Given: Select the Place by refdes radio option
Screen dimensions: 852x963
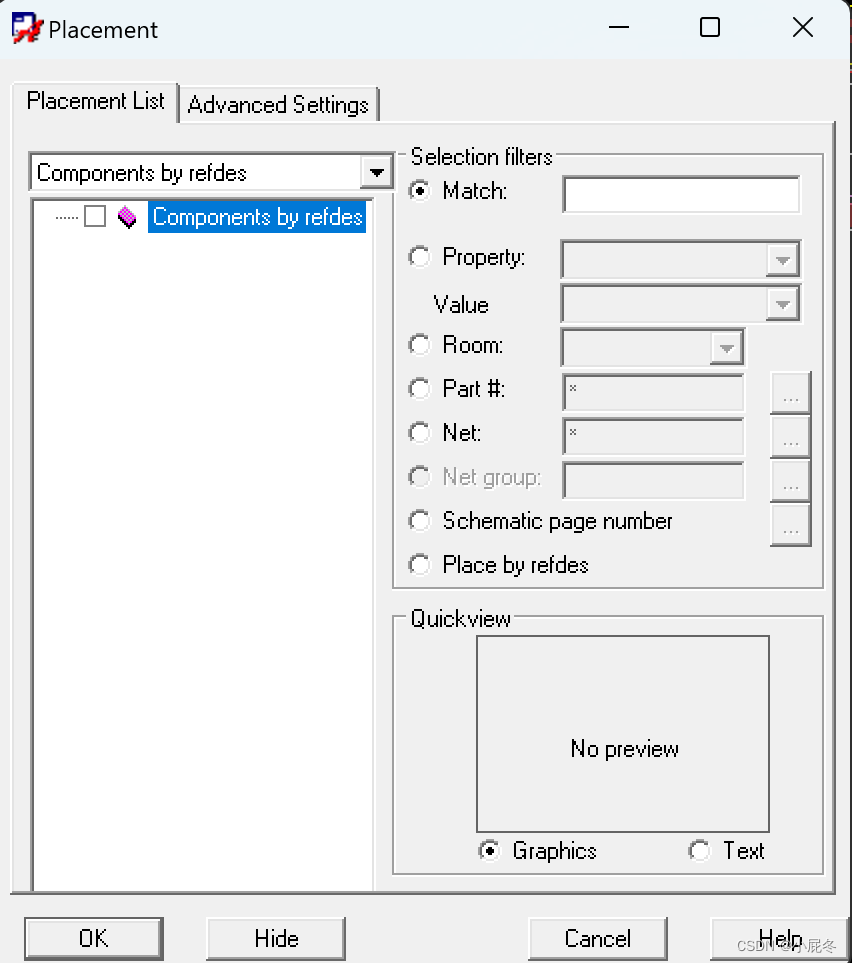Looking at the screenshot, I should (420, 564).
